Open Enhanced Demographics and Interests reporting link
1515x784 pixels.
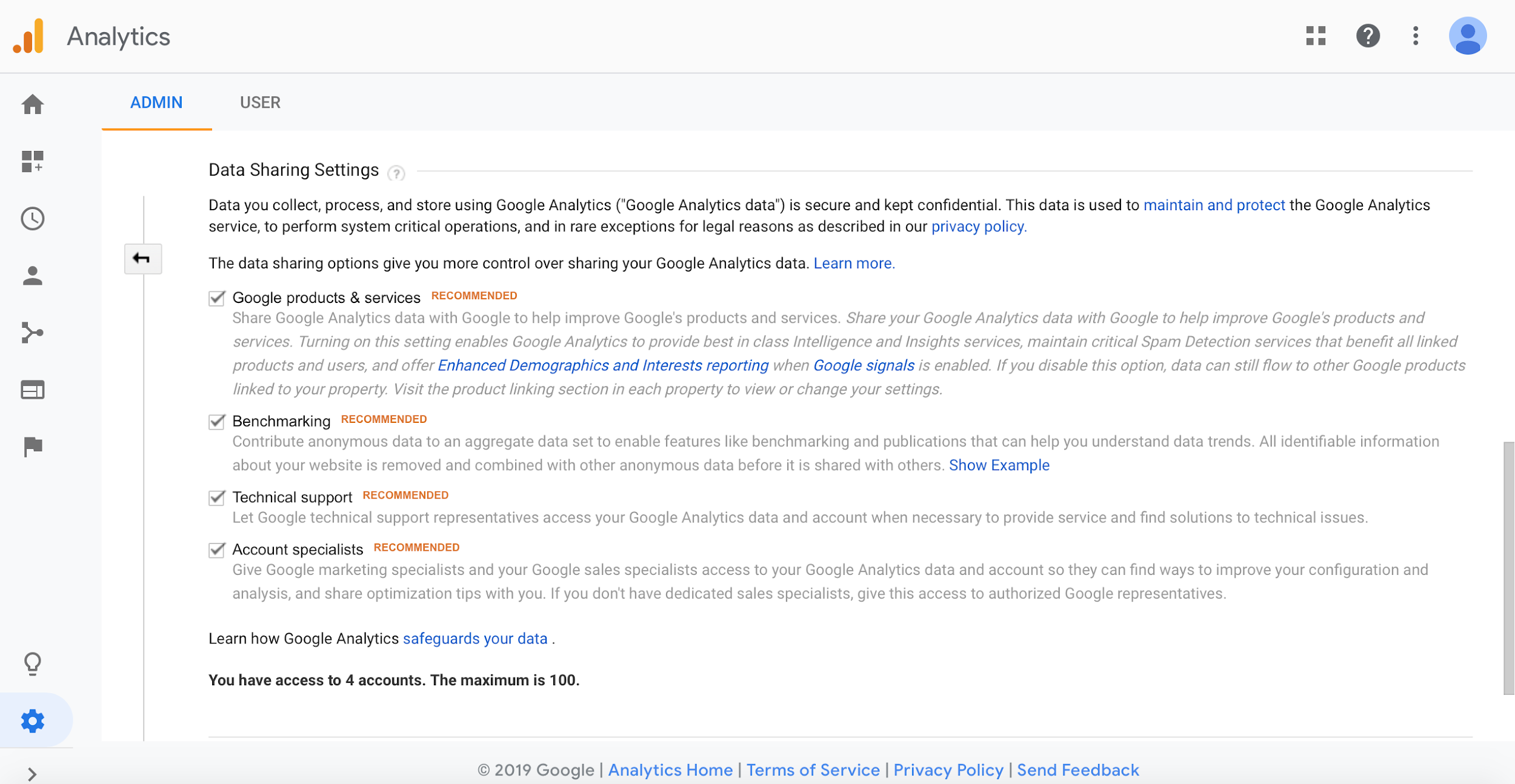[603, 365]
